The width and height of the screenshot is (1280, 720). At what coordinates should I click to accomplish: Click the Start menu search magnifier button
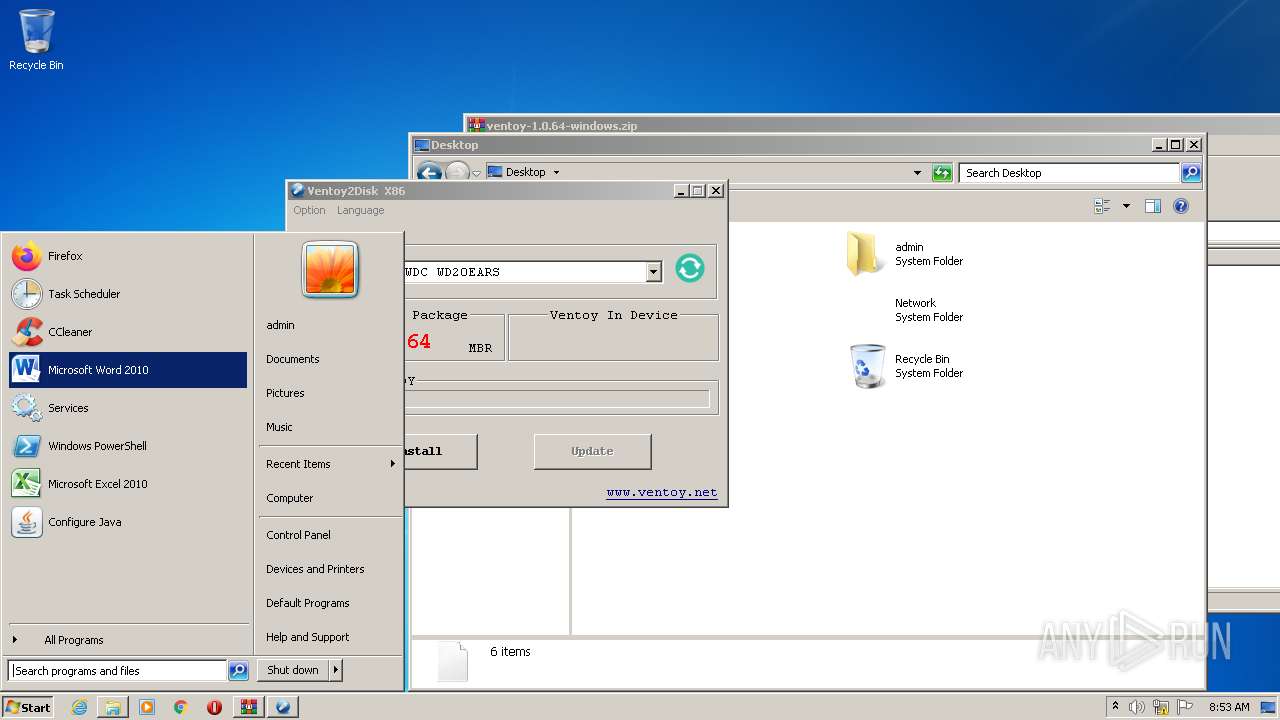coord(238,671)
